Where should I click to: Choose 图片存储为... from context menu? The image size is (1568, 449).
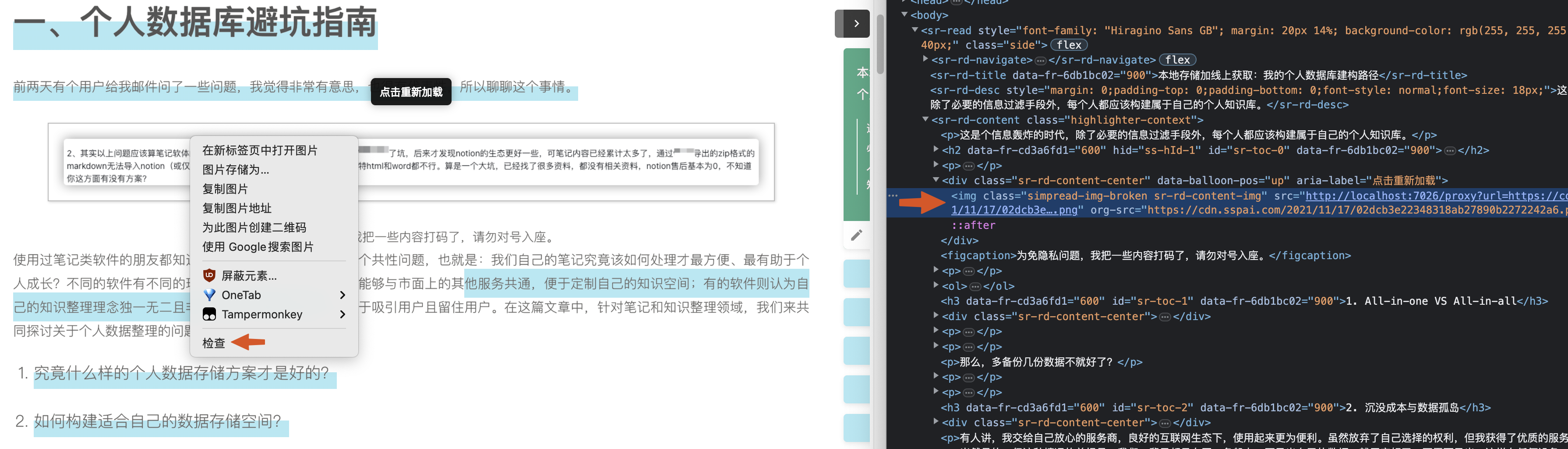click(x=273, y=170)
